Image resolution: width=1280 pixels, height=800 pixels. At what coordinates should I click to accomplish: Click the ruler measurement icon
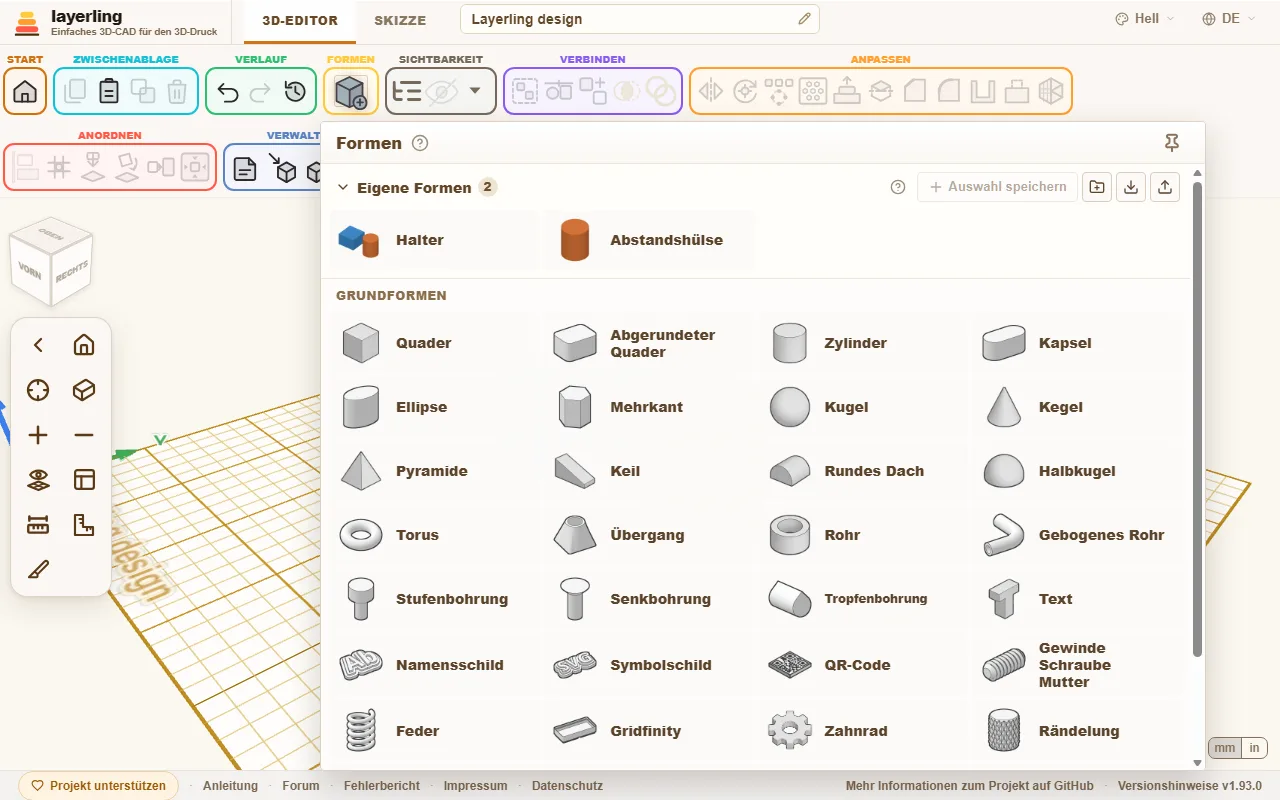[38, 525]
